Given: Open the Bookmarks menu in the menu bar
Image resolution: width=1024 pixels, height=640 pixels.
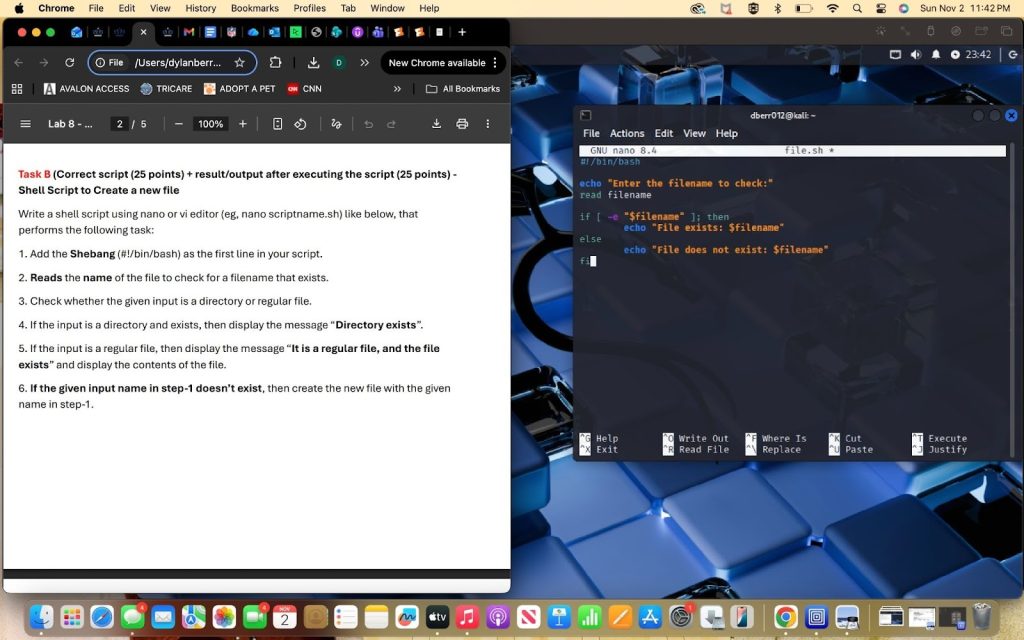Looking at the screenshot, I should click(x=254, y=8).
